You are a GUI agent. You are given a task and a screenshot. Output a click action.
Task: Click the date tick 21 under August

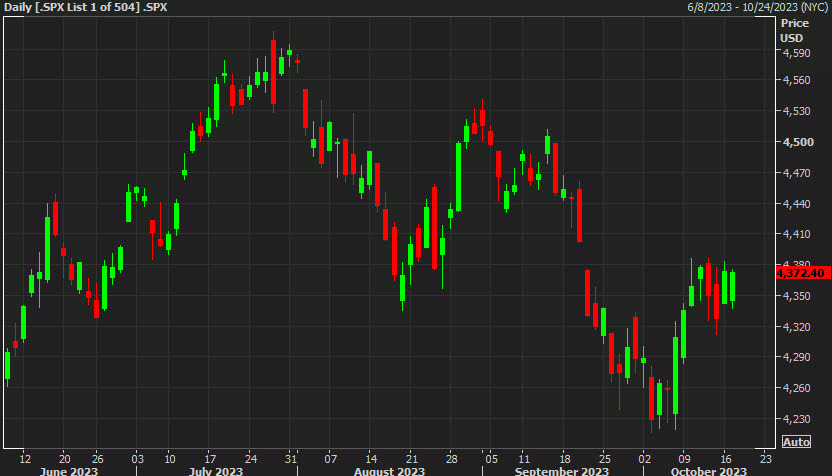412,459
